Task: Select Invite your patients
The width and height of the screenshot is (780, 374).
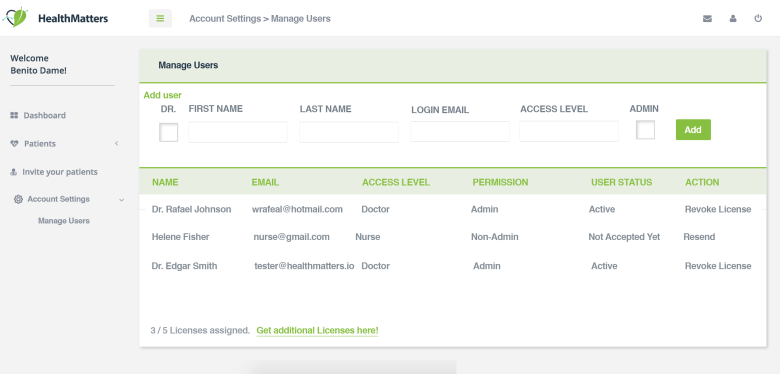Action: [60, 172]
